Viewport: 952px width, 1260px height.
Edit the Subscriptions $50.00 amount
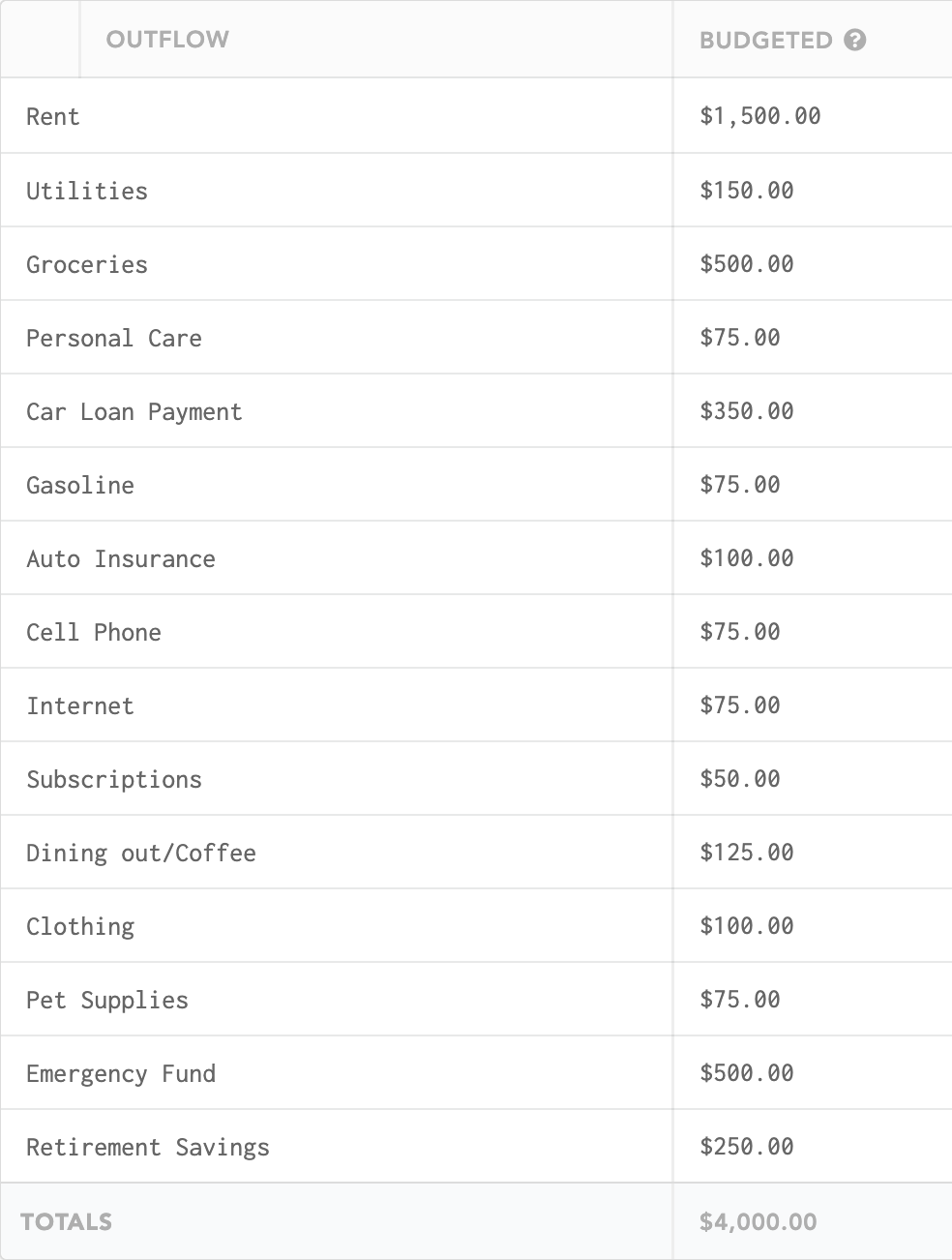click(740, 778)
